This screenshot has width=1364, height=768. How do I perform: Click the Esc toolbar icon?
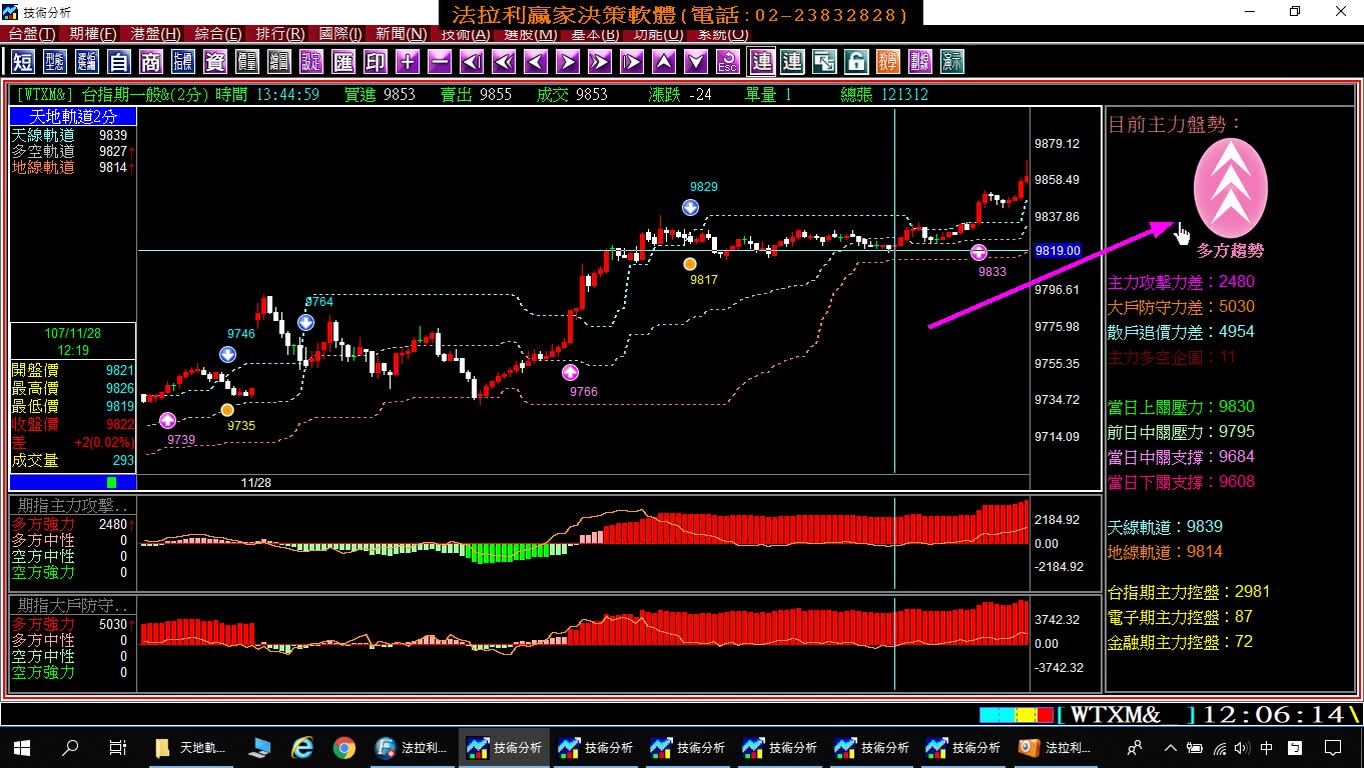728,62
